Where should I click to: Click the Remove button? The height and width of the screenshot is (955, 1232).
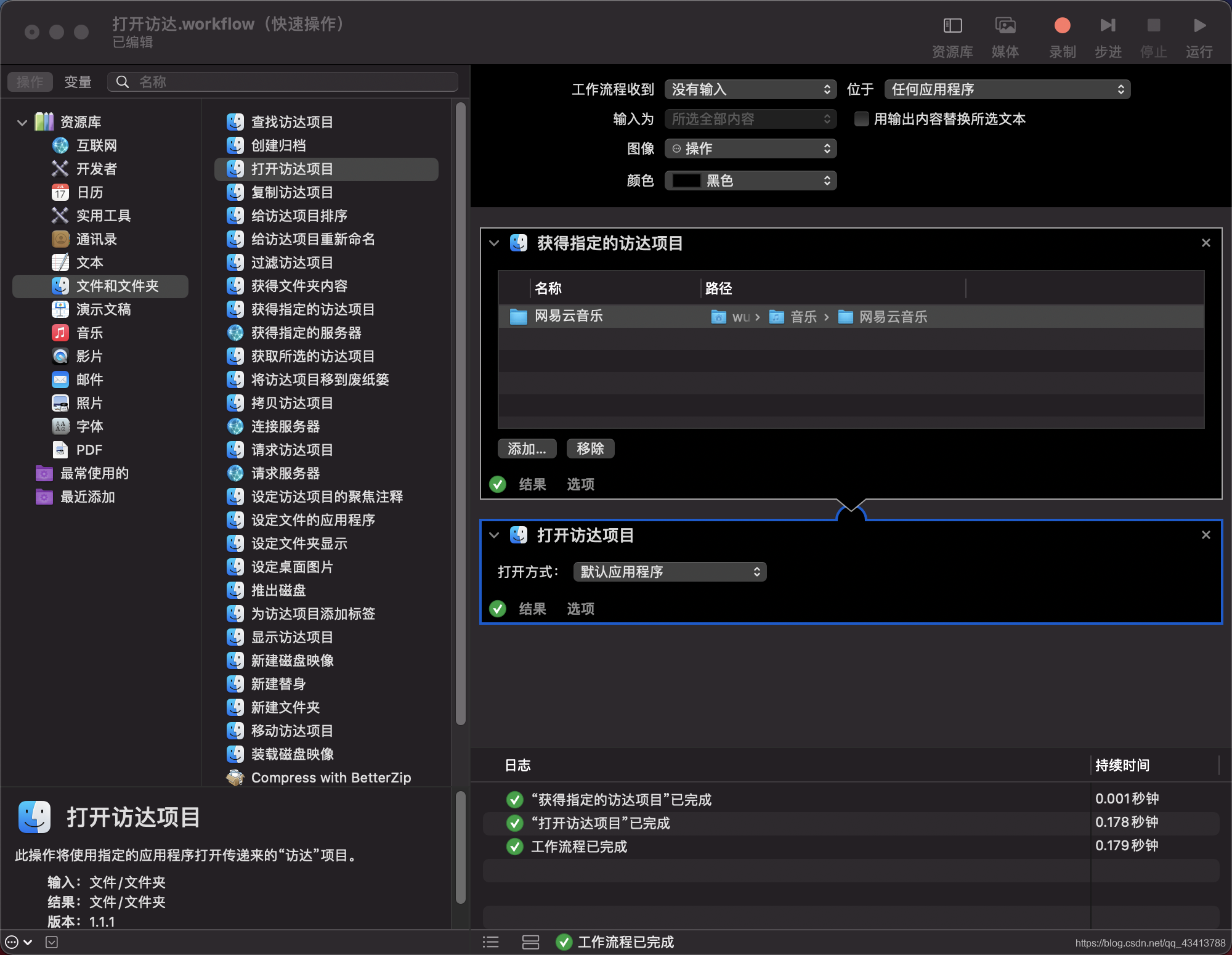[x=590, y=449]
